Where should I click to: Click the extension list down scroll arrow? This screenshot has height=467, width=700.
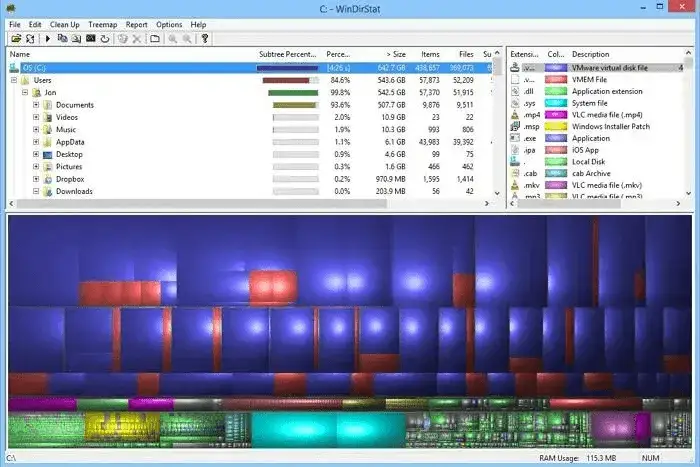coord(688,193)
